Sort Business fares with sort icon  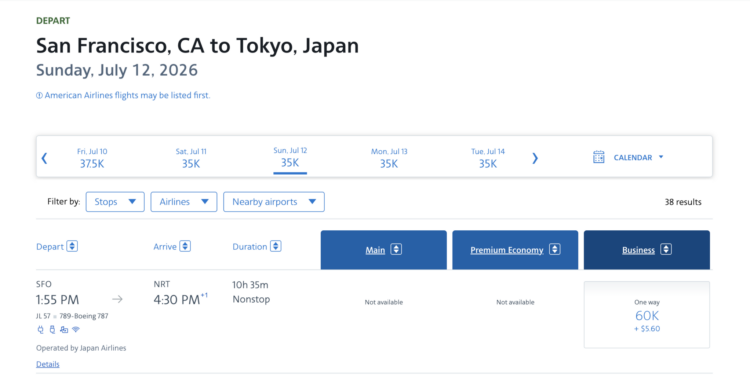(x=666, y=249)
